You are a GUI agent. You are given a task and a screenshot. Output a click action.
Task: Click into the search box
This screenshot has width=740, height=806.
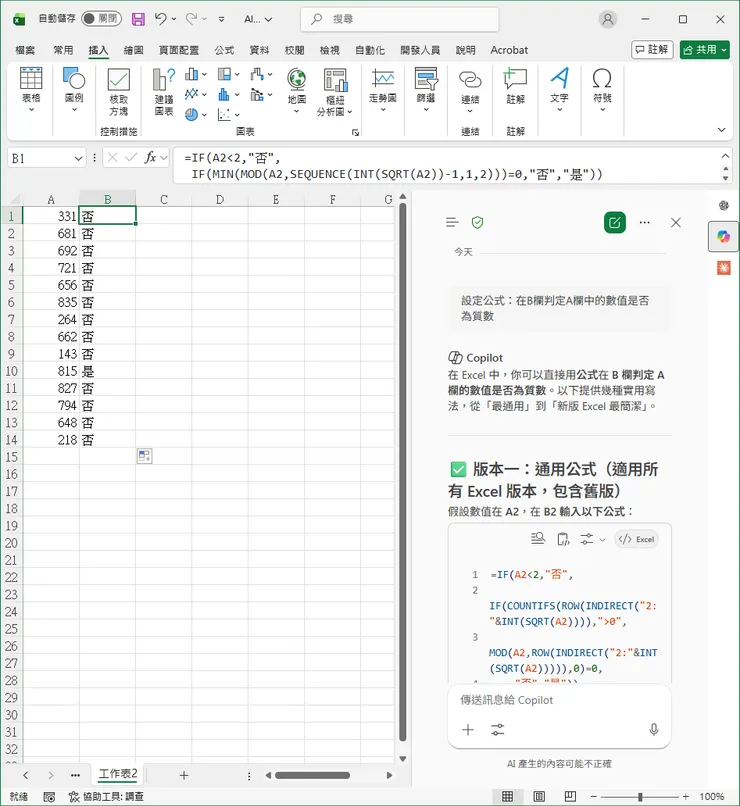point(399,19)
